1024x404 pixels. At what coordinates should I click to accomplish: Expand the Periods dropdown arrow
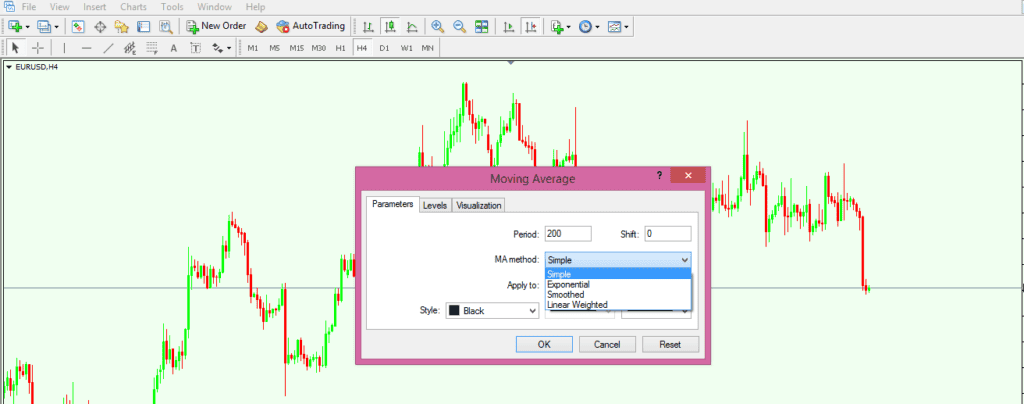pyautogui.click(x=597, y=27)
